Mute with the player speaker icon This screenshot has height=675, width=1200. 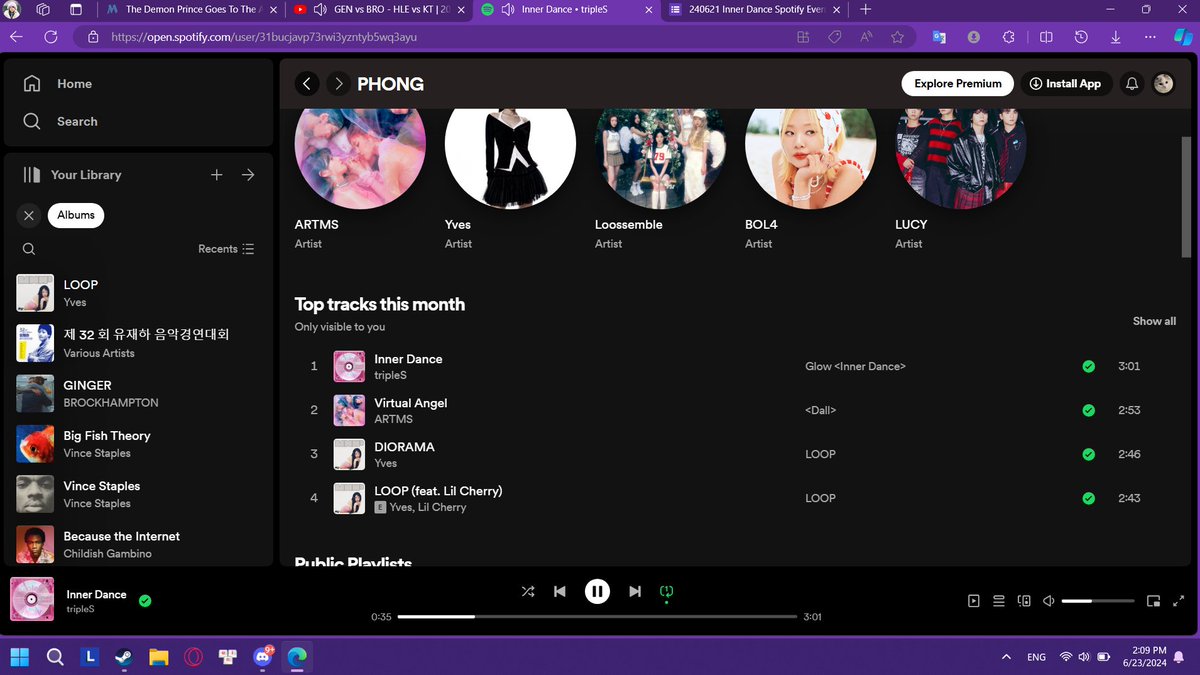(1049, 601)
